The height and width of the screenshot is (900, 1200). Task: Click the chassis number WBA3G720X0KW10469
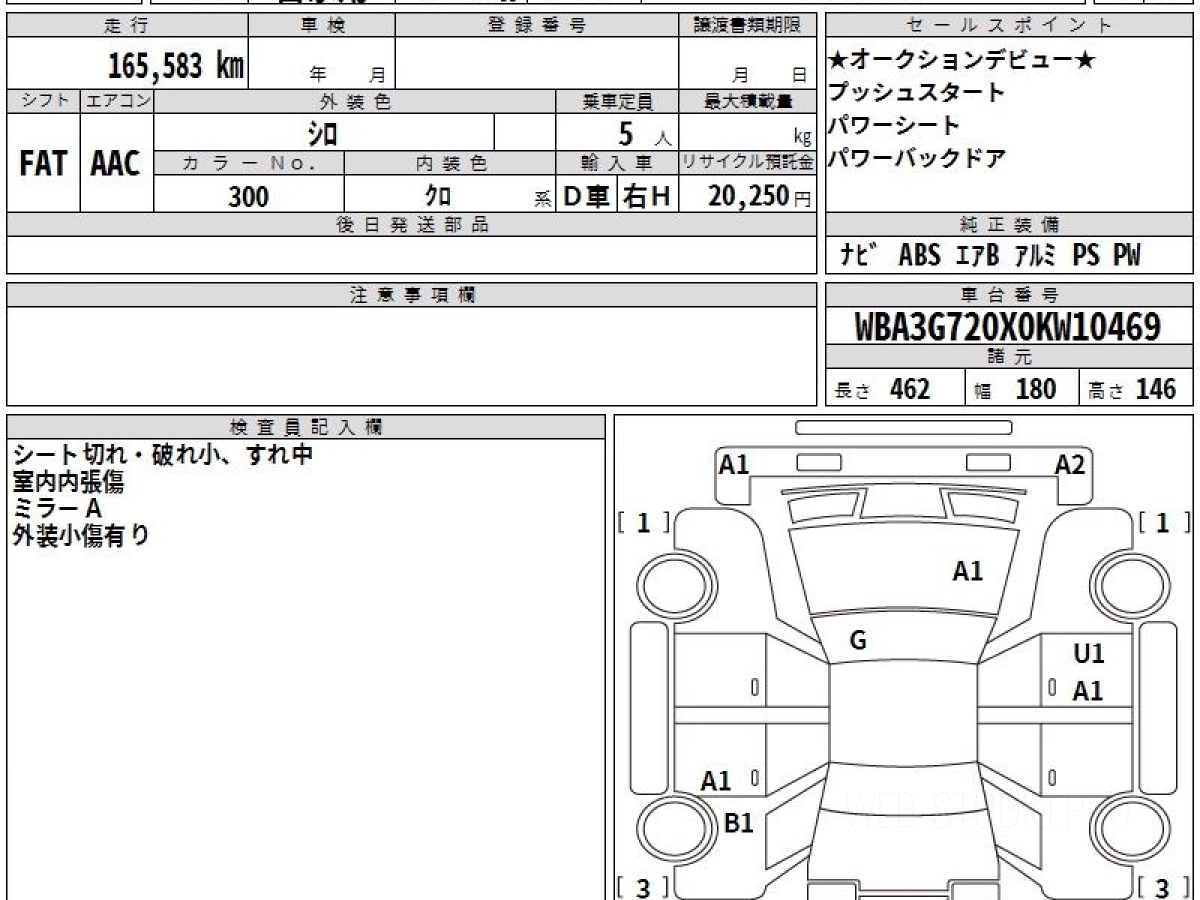(1008, 327)
